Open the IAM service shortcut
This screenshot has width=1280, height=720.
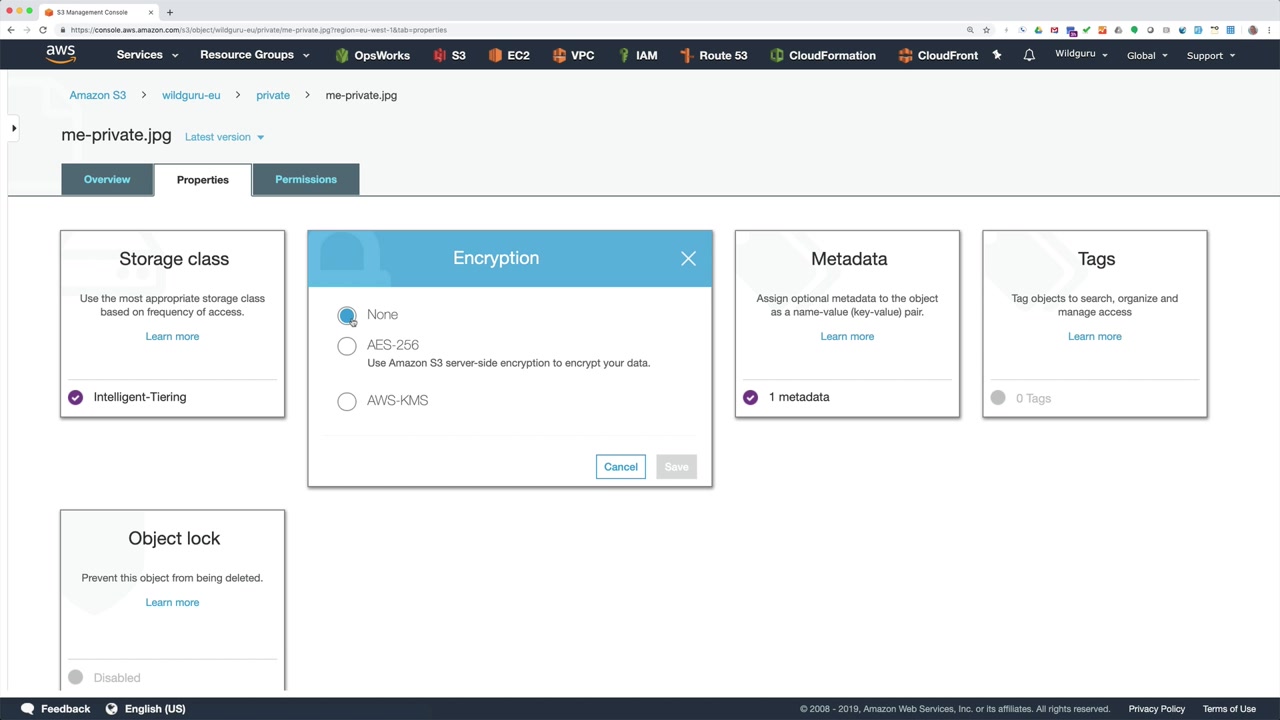pyautogui.click(x=638, y=56)
